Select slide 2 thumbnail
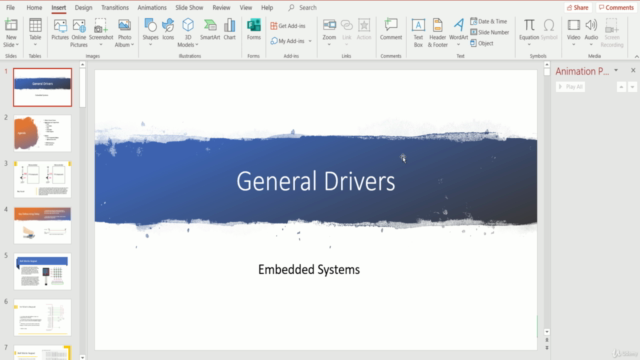640x360 pixels. point(42,133)
